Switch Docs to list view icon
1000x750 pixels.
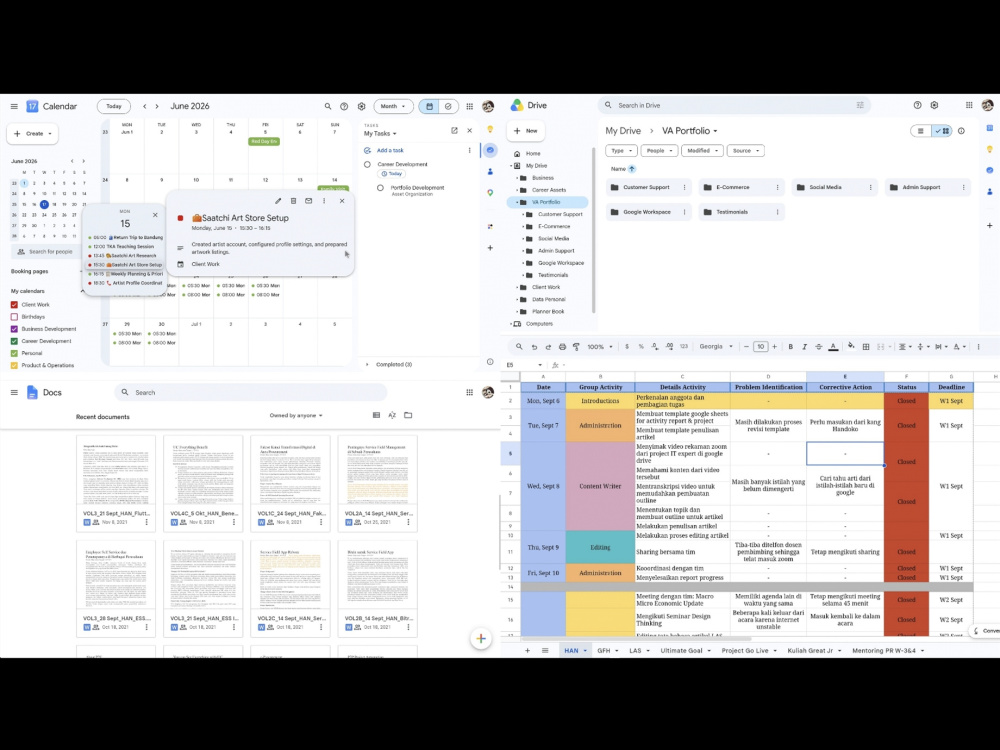click(x=376, y=415)
